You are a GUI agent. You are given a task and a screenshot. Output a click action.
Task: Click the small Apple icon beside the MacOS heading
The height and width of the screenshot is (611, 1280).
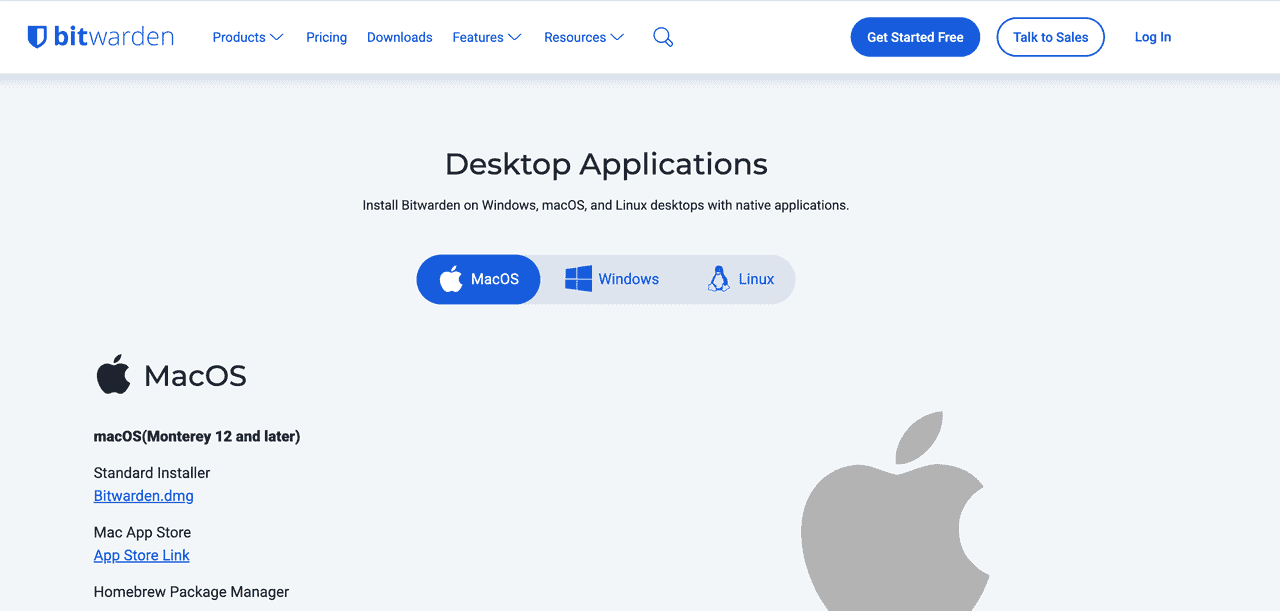point(113,375)
